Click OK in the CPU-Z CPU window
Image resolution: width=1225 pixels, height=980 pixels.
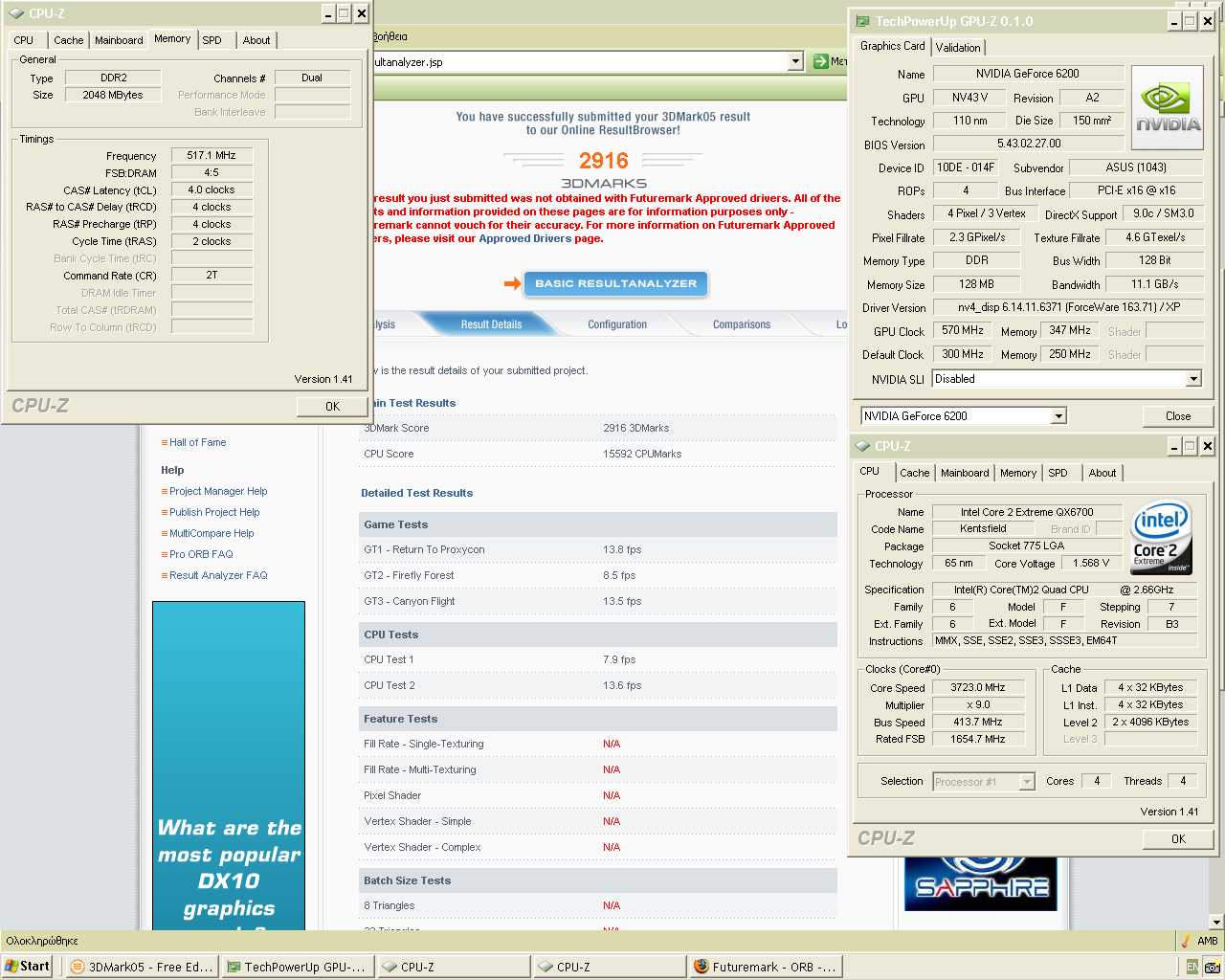1178,838
